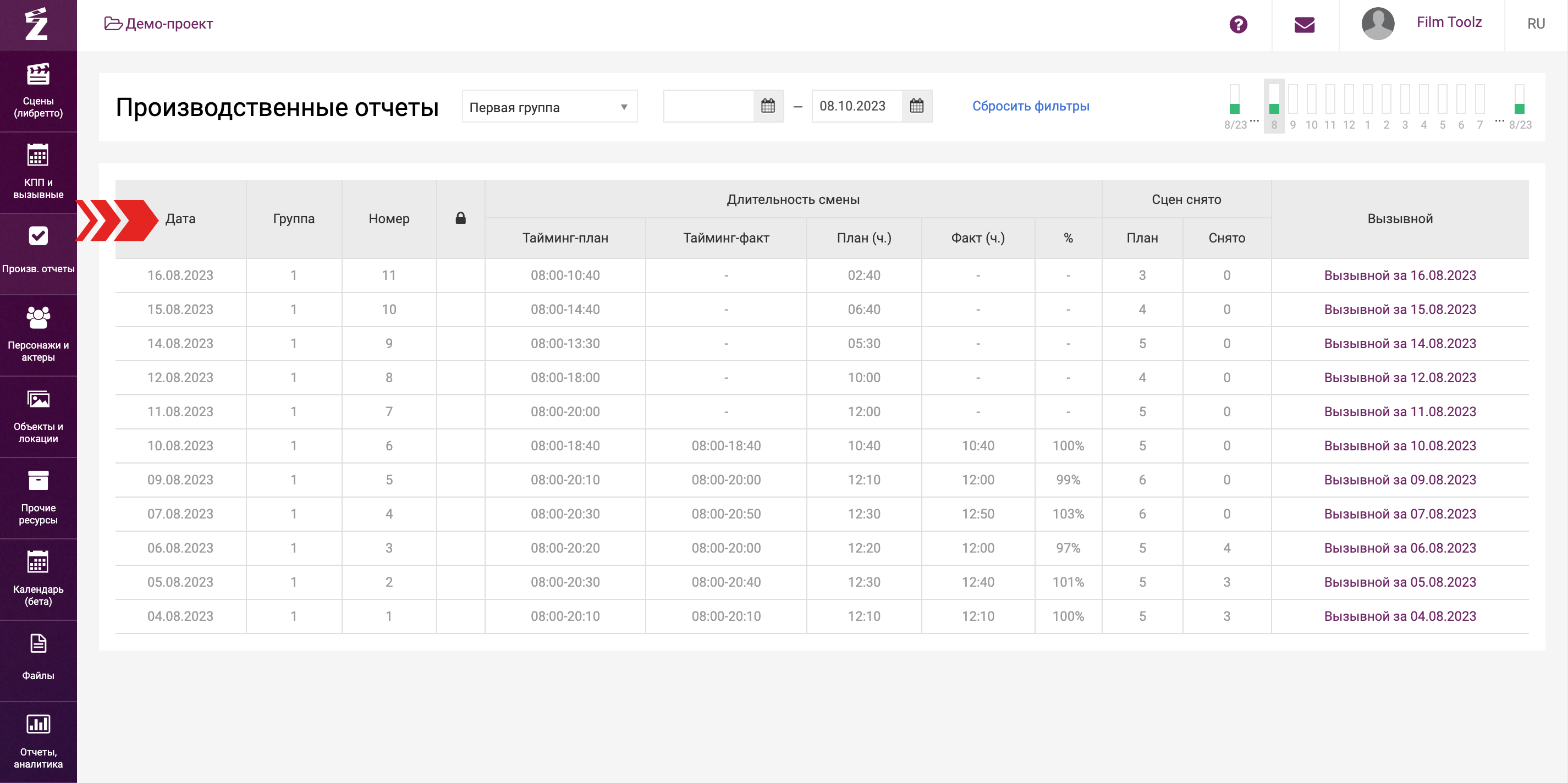Screen dimensions: 1568x783
Task: Click the 103% percentage cell
Action: click(x=1068, y=514)
